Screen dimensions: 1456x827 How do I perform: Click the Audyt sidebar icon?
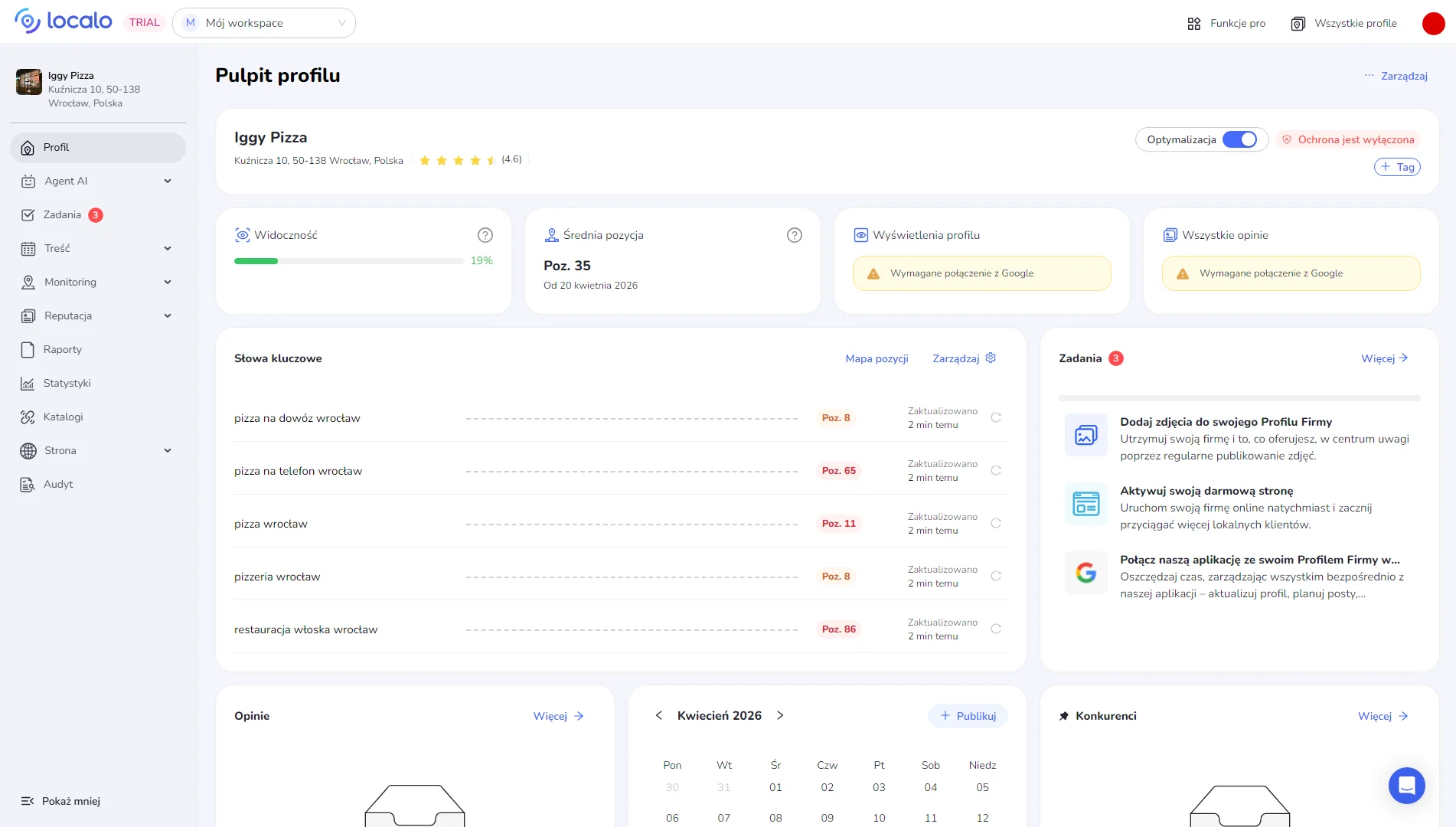(28, 485)
